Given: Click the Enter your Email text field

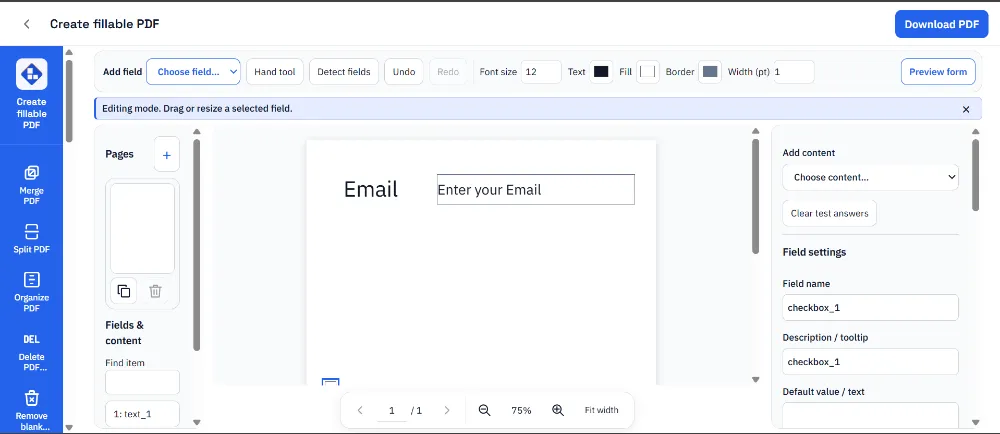Looking at the screenshot, I should (536, 189).
